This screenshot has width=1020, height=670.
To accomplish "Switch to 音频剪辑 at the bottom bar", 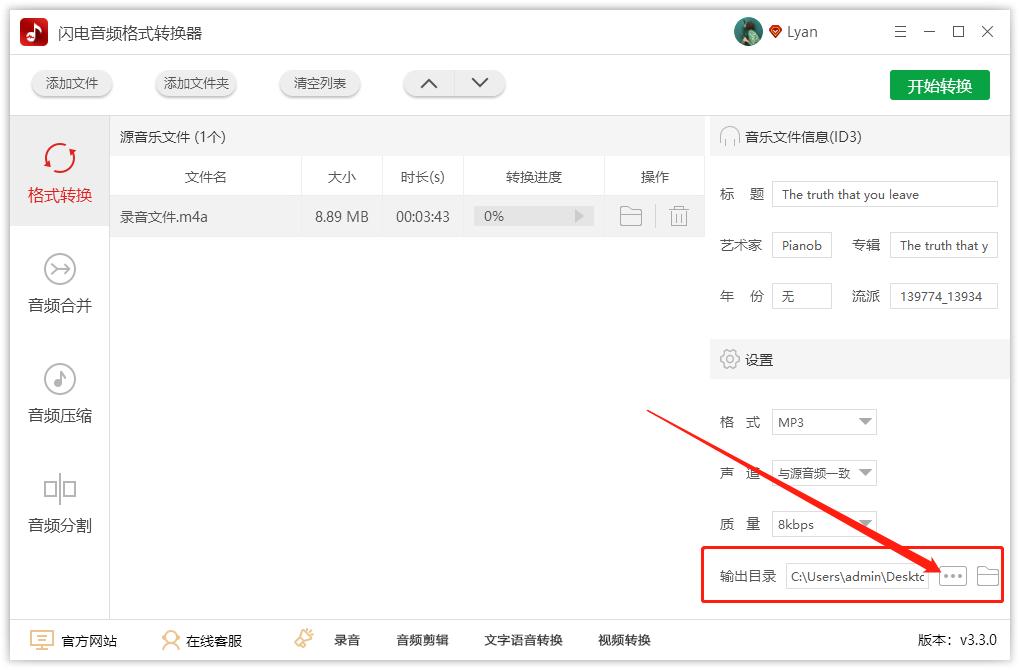I will point(421,640).
